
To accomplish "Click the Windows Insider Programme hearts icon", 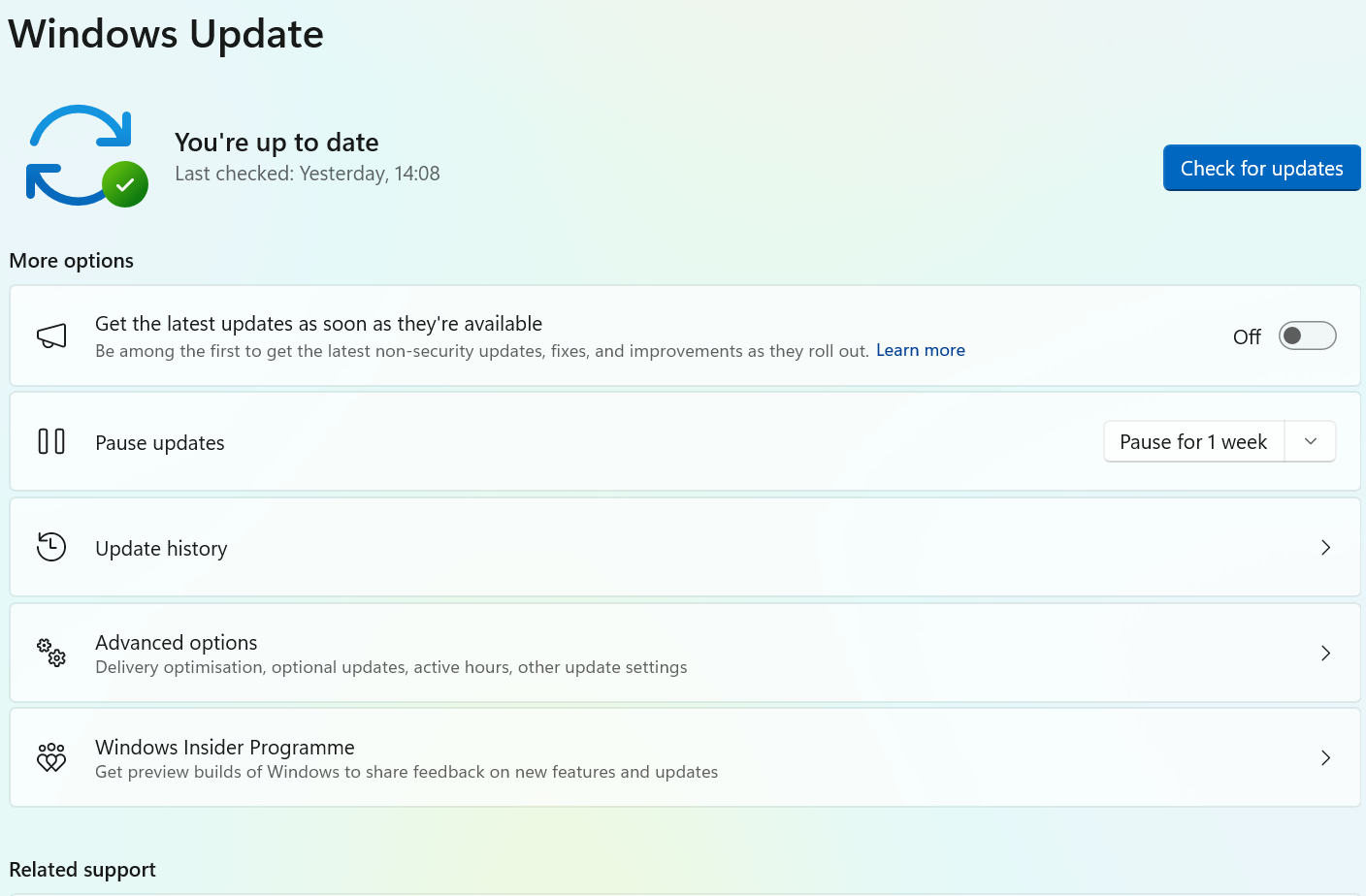I will [51, 757].
